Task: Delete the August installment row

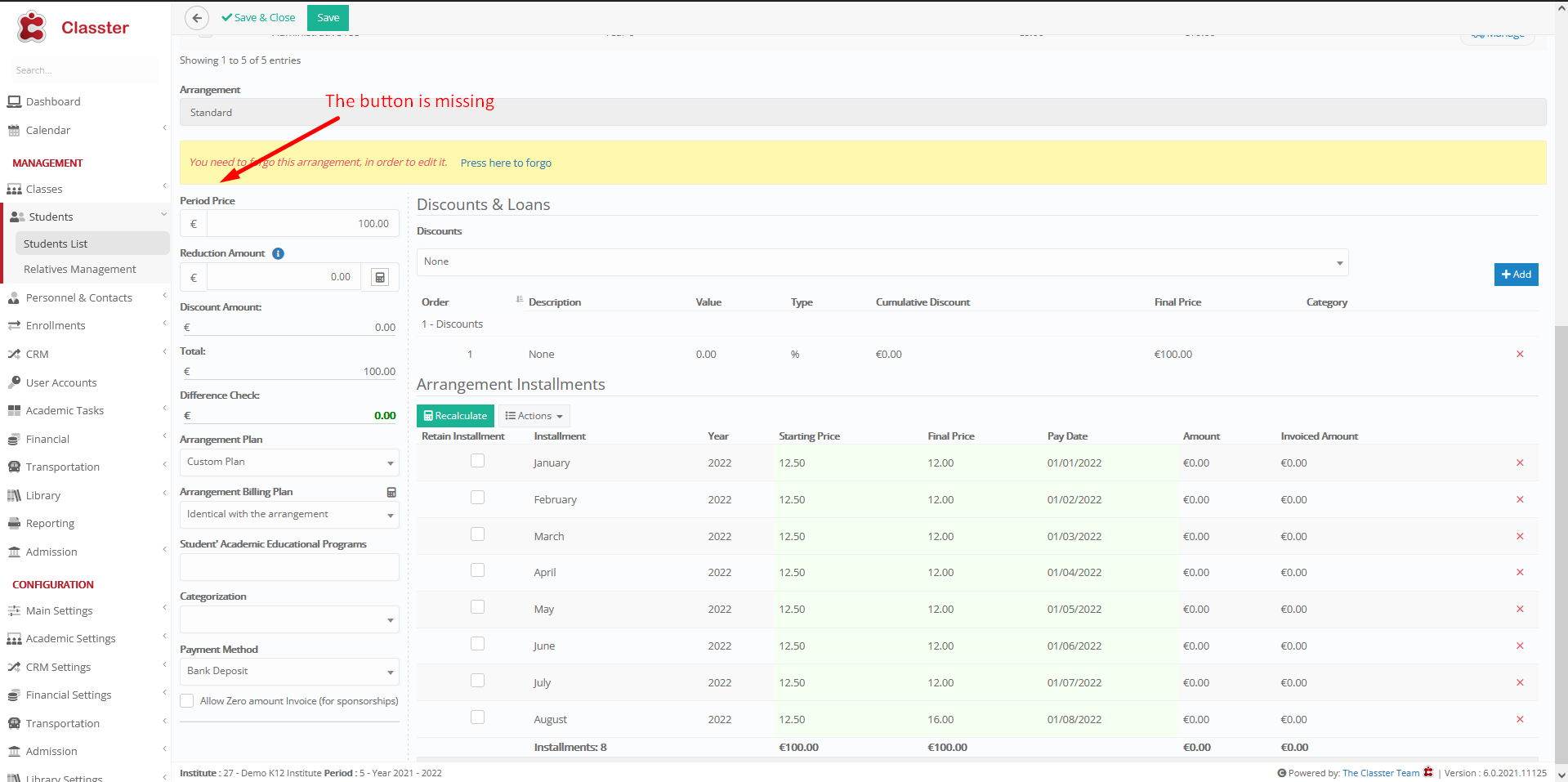Action: pyautogui.click(x=1520, y=719)
